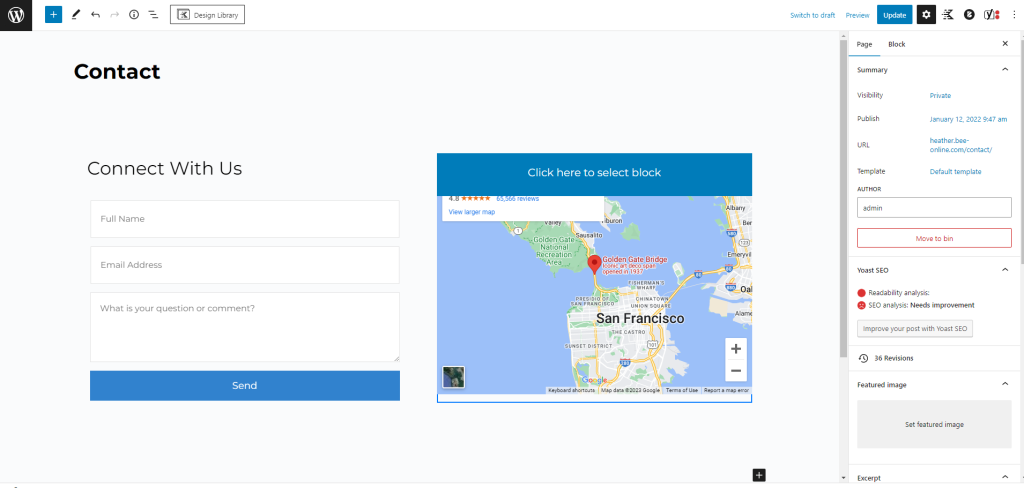Viewport: 1024px width, 488px height.
Task: Zoom in on the map
Action: [x=736, y=349]
